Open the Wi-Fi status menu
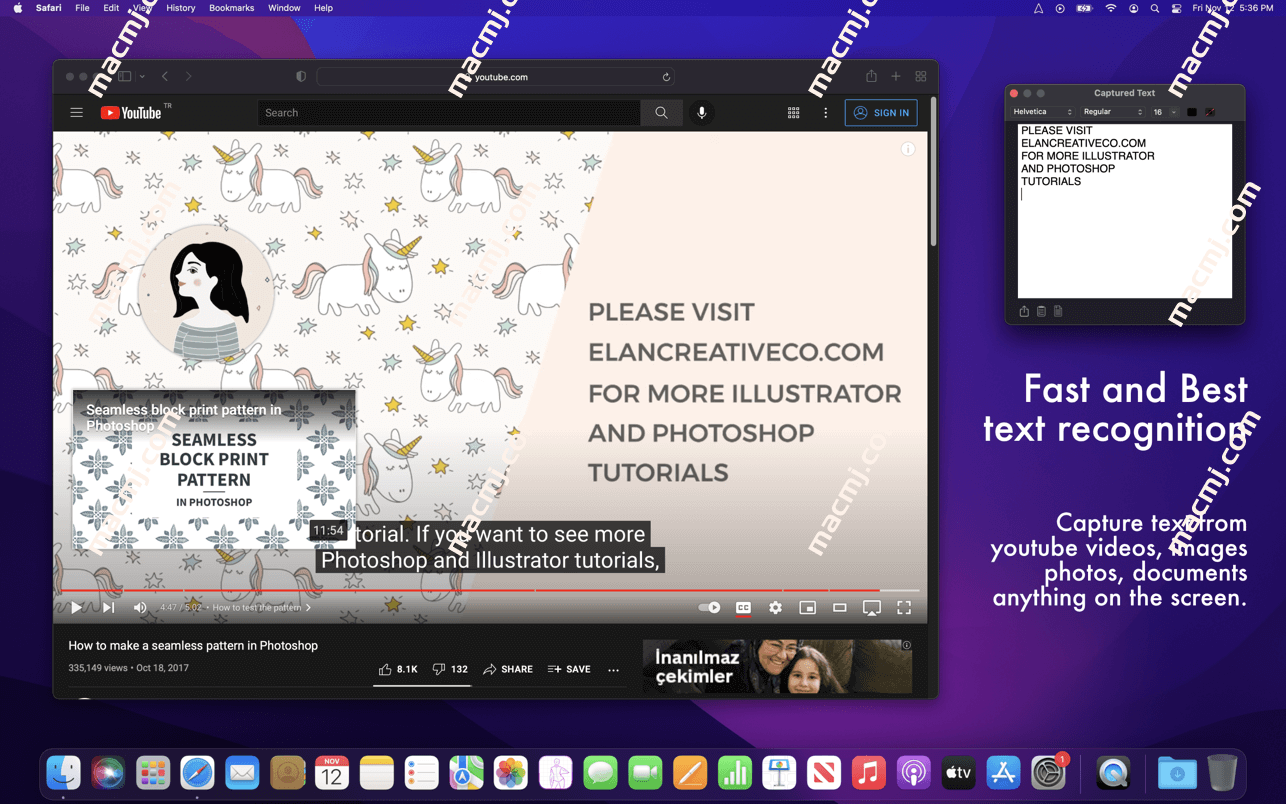Image resolution: width=1286 pixels, height=804 pixels. point(1111,8)
